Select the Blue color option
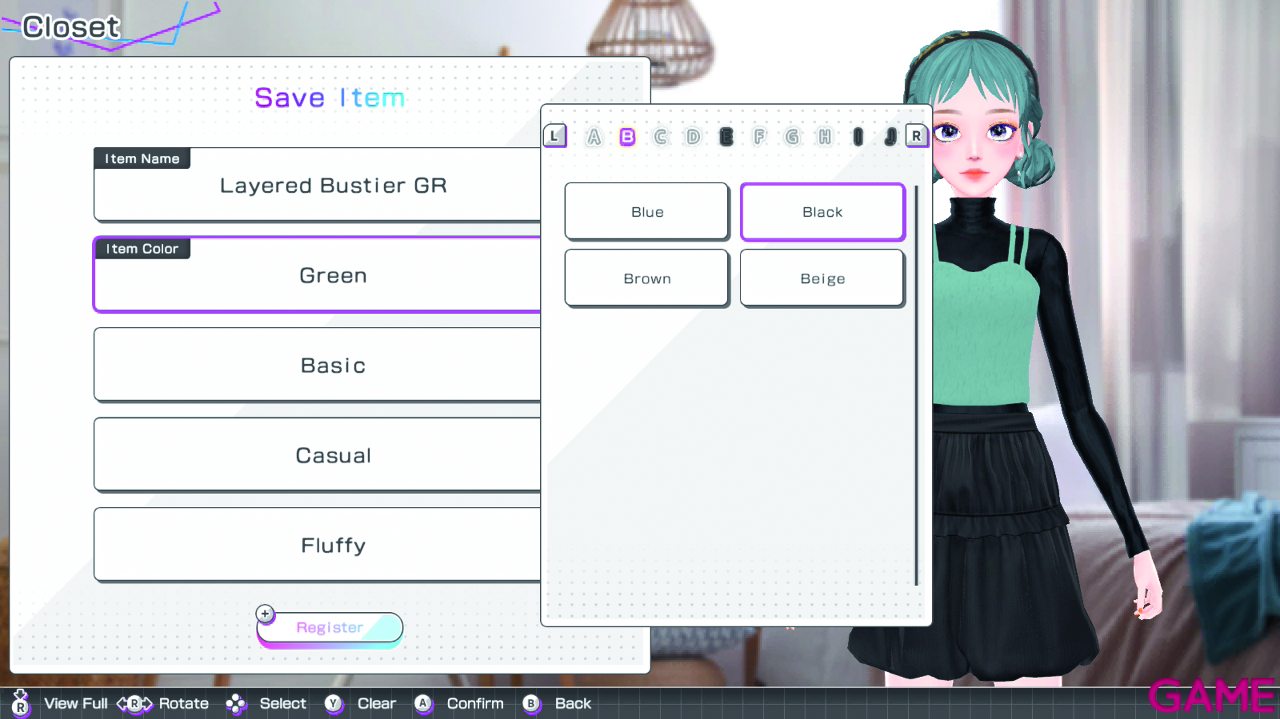The height and width of the screenshot is (719, 1280). point(647,211)
